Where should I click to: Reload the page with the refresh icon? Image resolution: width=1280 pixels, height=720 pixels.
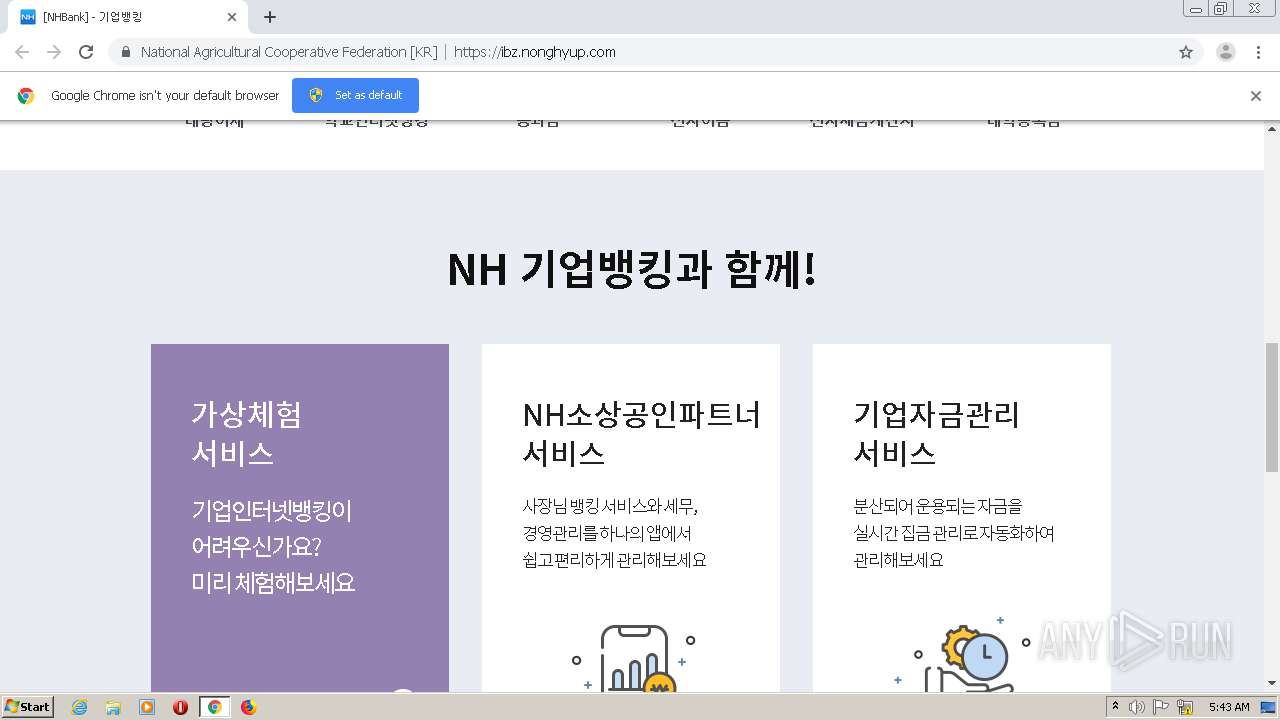[x=86, y=52]
